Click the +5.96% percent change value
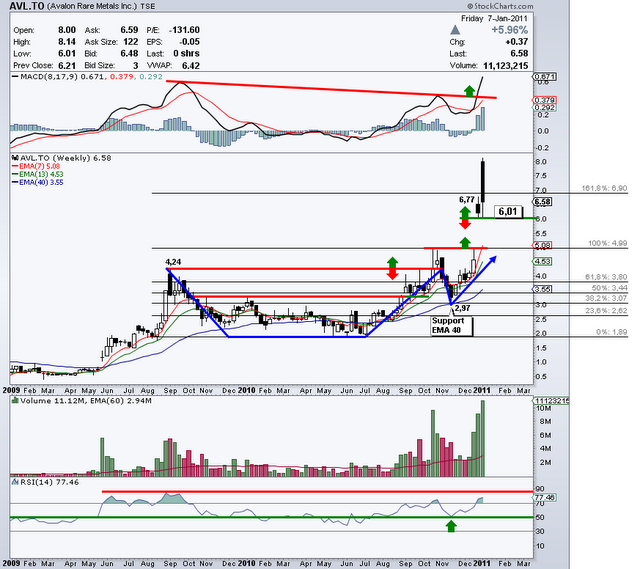 coord(509,30)
